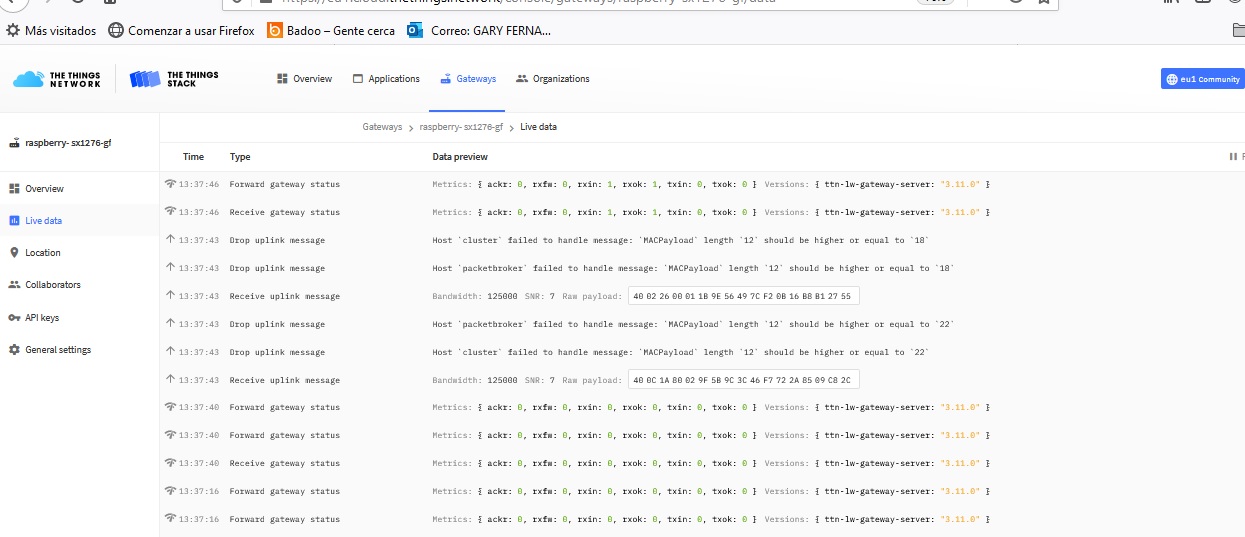Screen dimensions: 1245x537
Task: Open General settings in the sidebar
Action: pyautogui.click(x=58, y=350)
